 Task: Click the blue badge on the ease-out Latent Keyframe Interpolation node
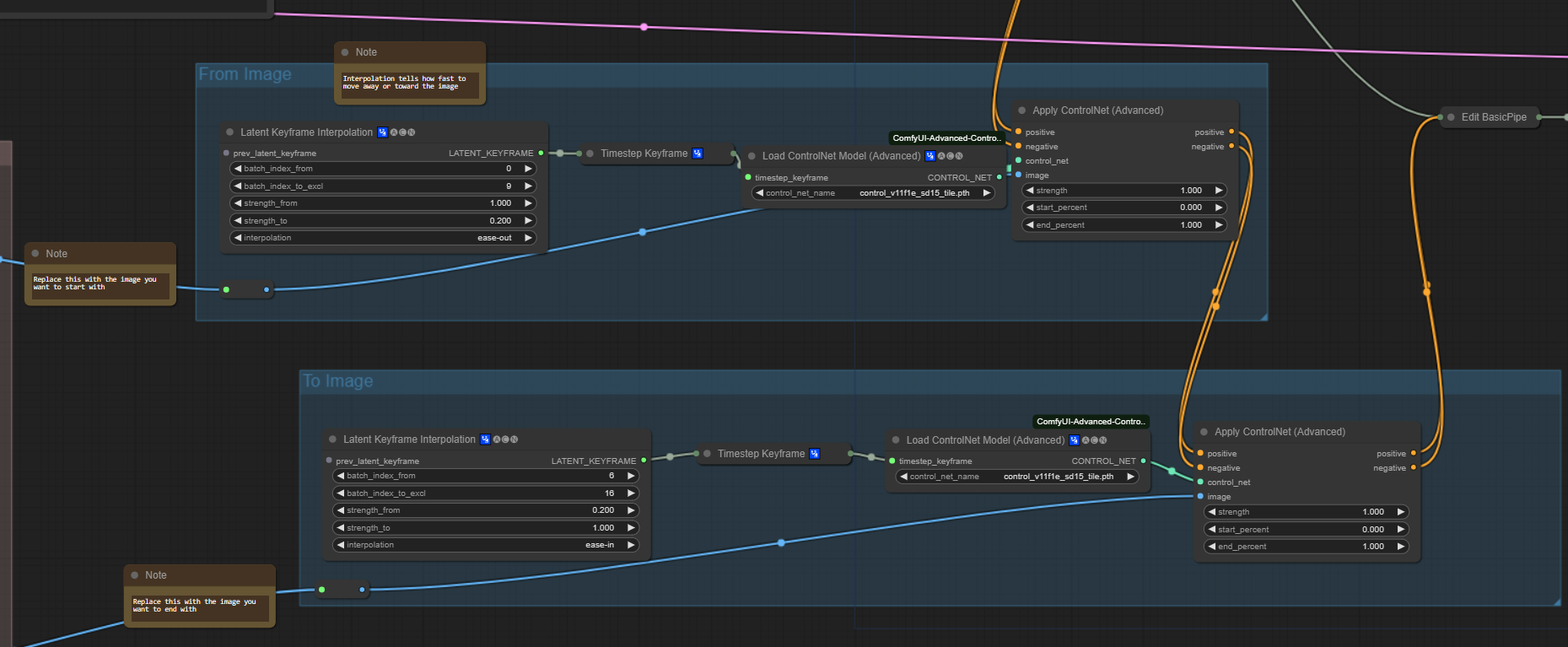click(x=382, y=132)
